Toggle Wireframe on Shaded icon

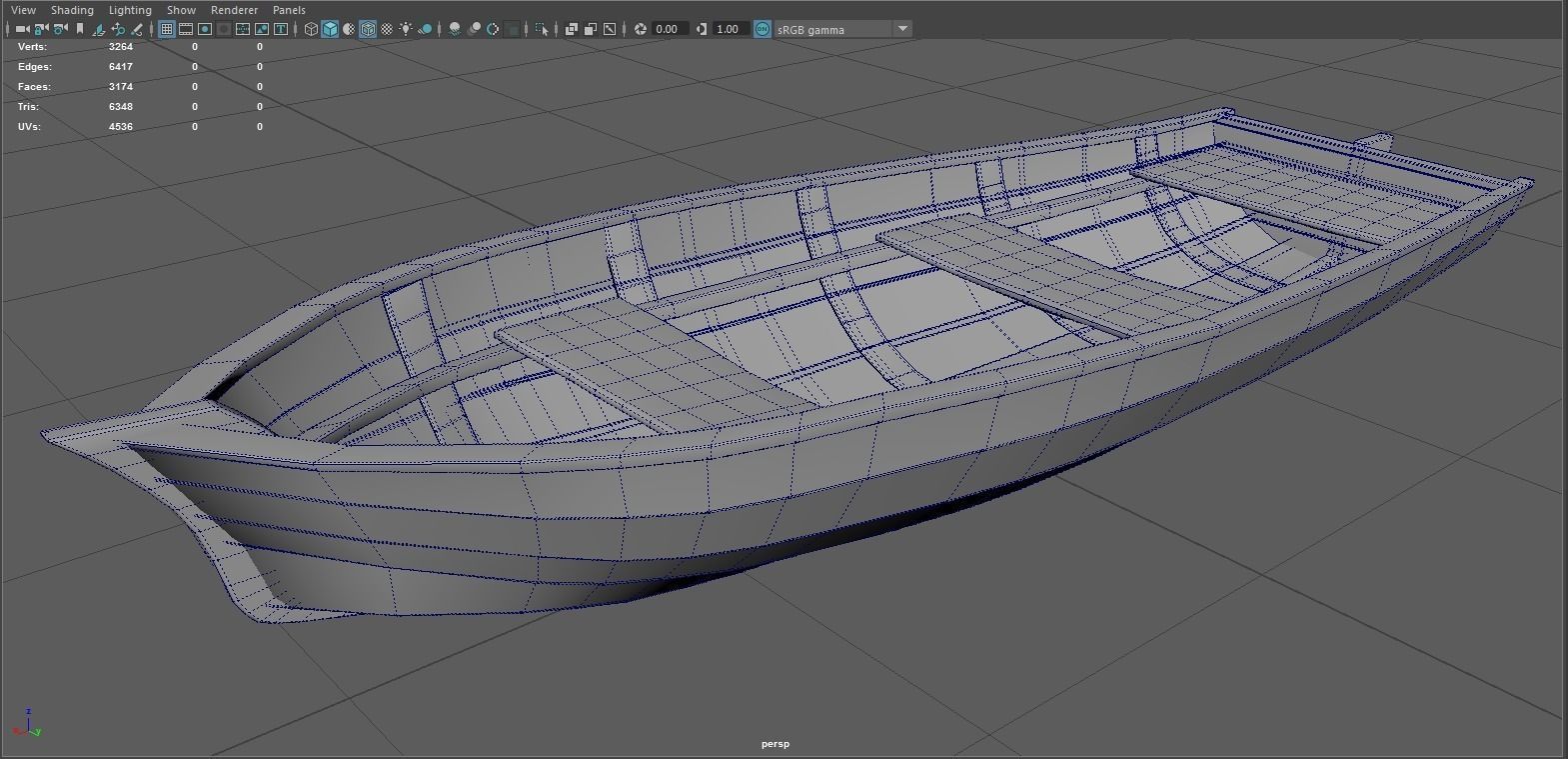368,29
